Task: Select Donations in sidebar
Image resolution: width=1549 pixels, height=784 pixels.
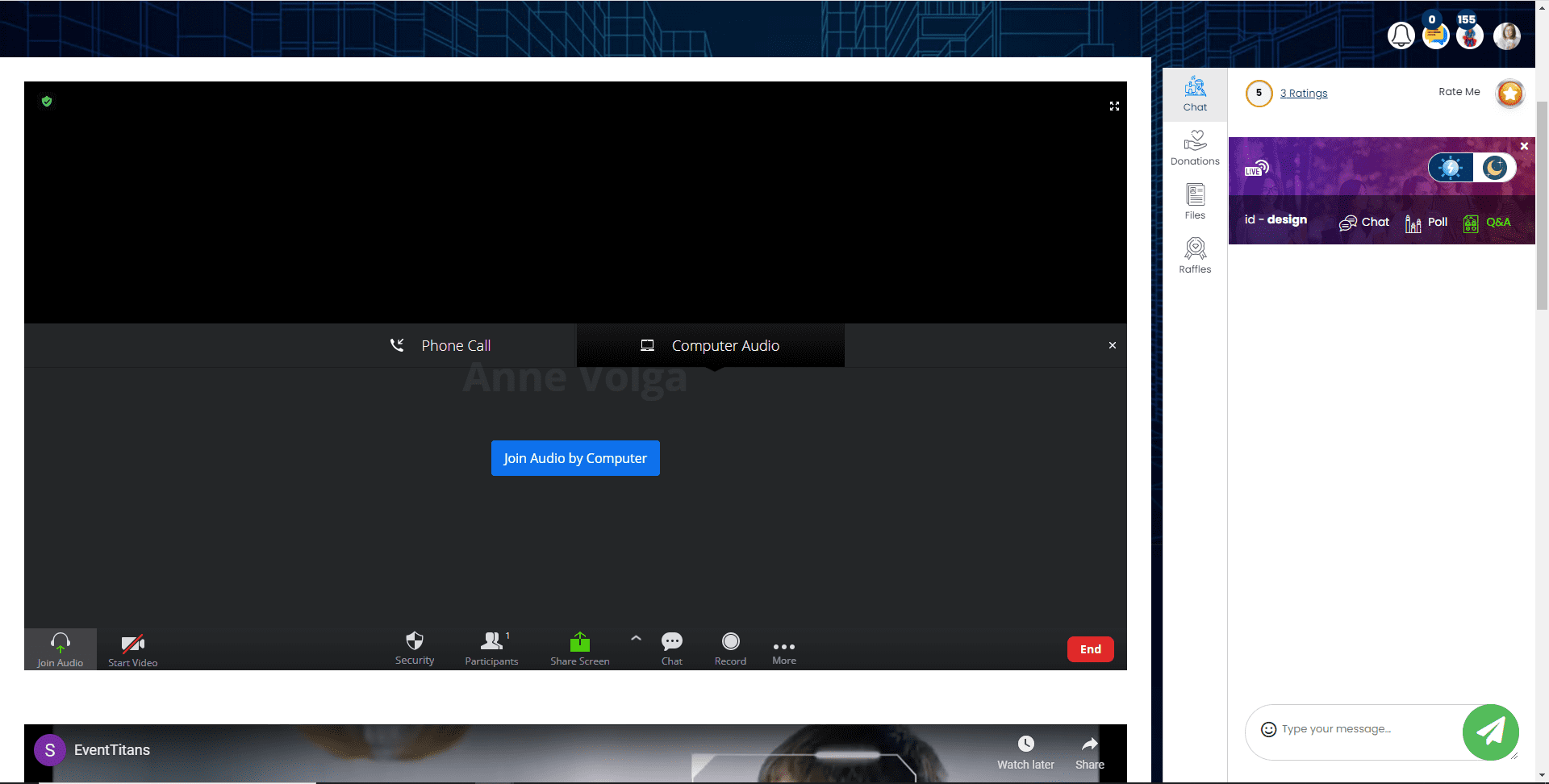Action: pos(1195,148)
